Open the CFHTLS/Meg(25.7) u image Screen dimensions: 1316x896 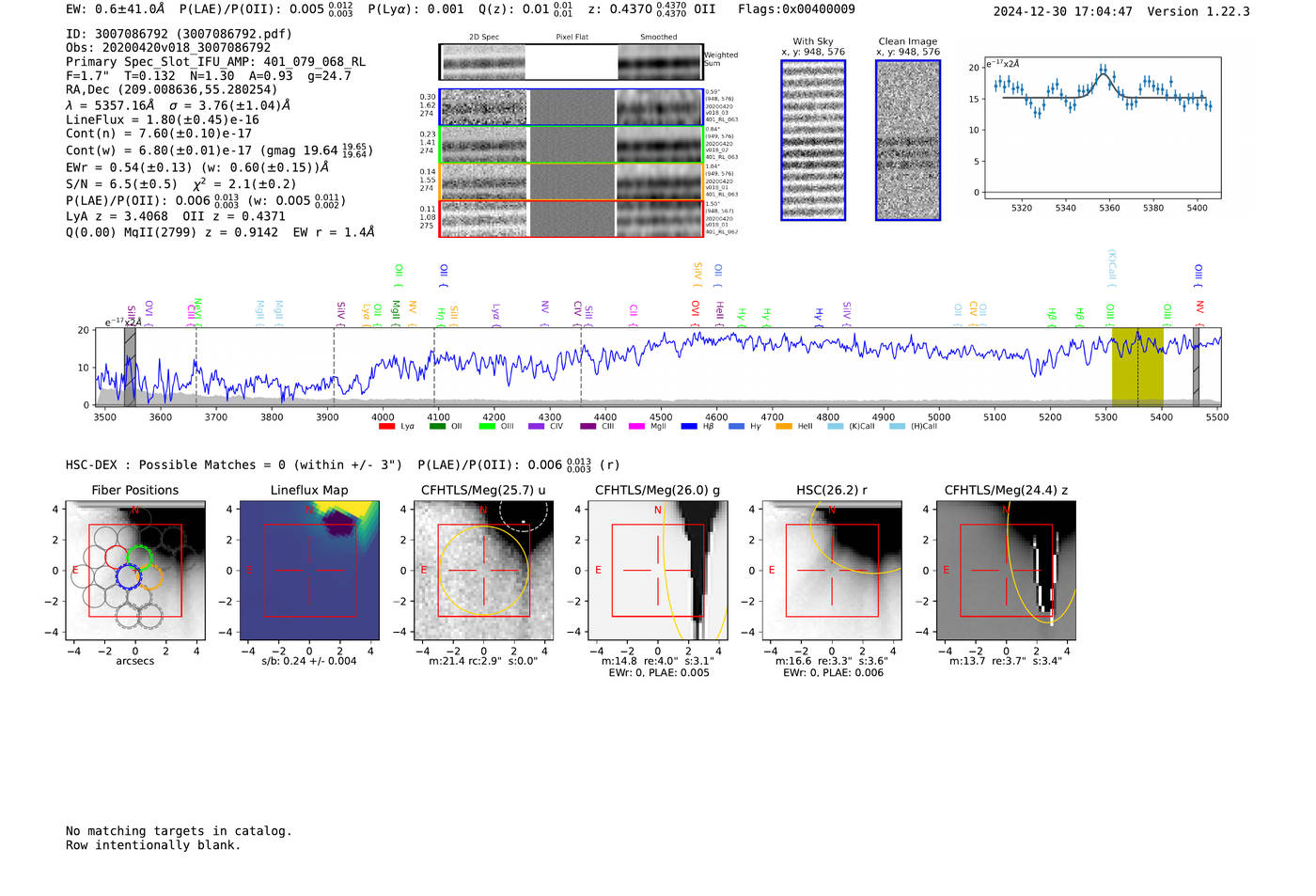click(x=483, y=571)
